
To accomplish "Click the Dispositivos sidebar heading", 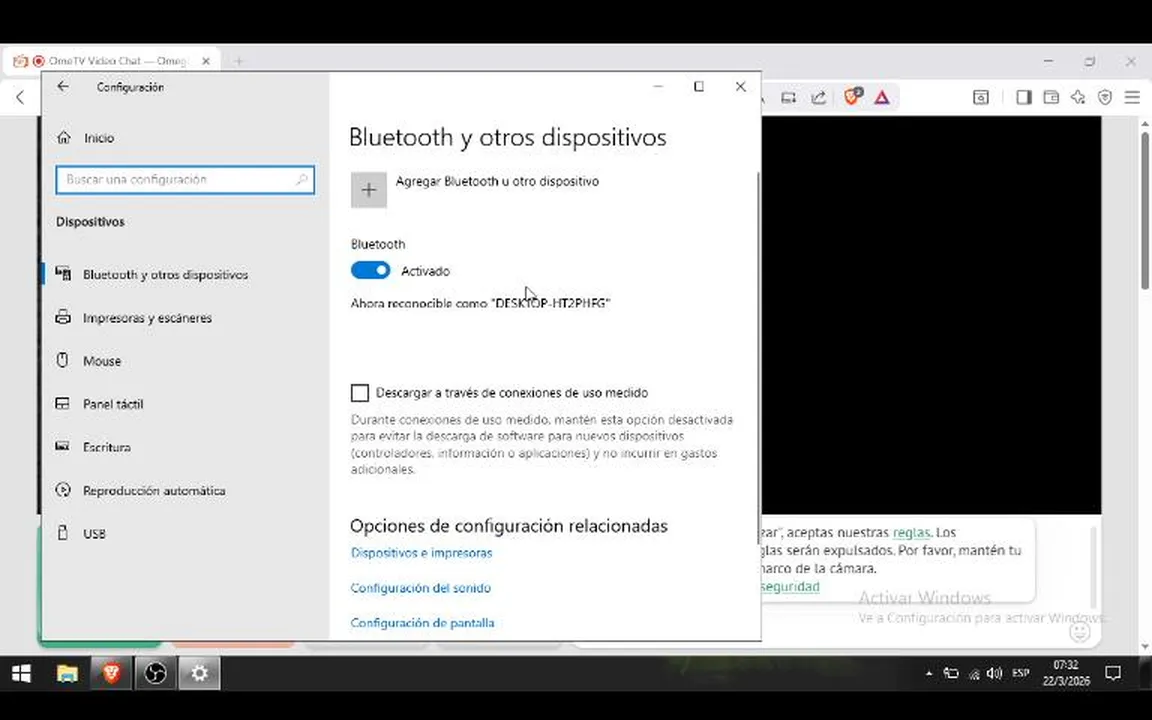I will 90,222.
